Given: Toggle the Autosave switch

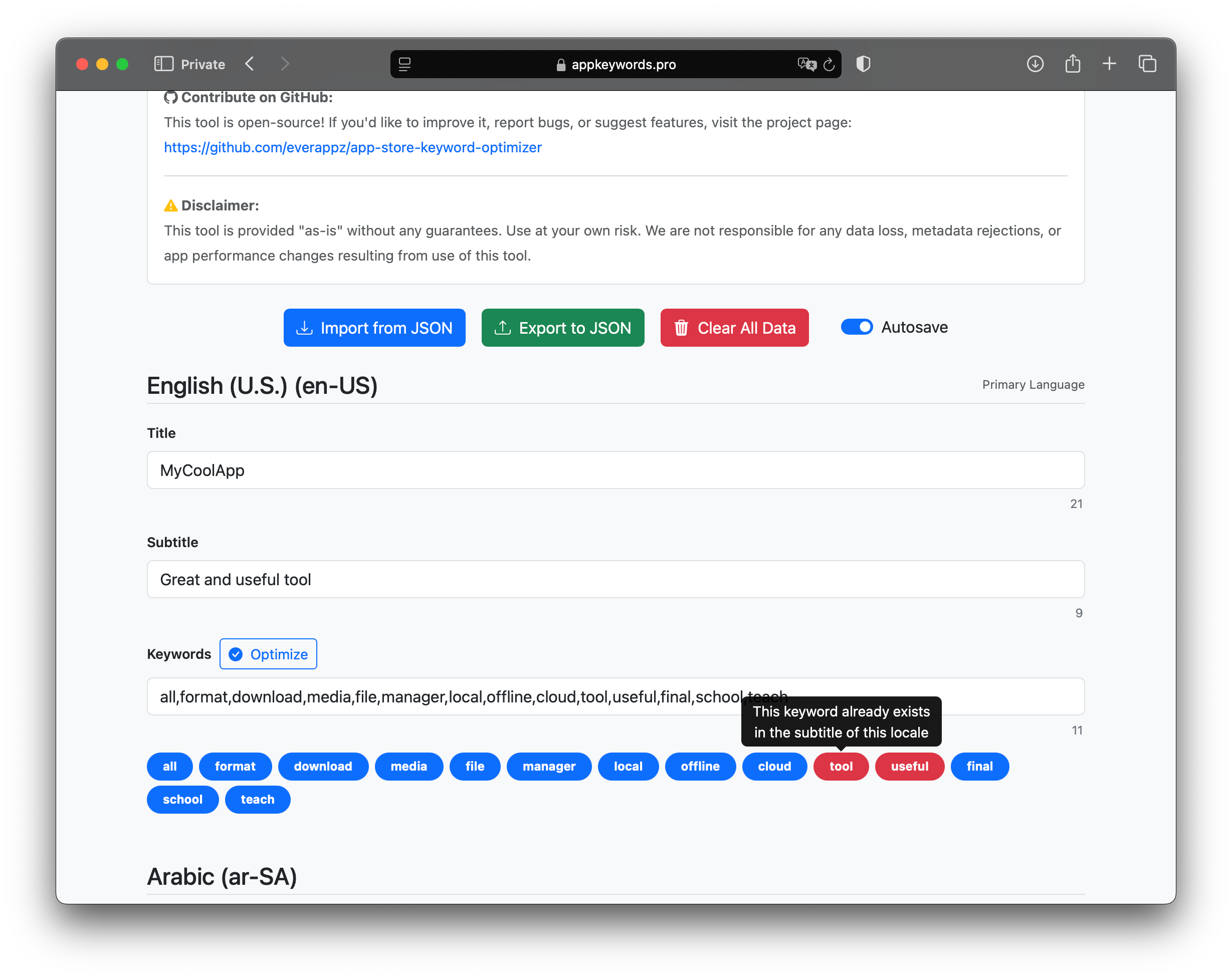Looking at the screenshot, I should point(857,327).
